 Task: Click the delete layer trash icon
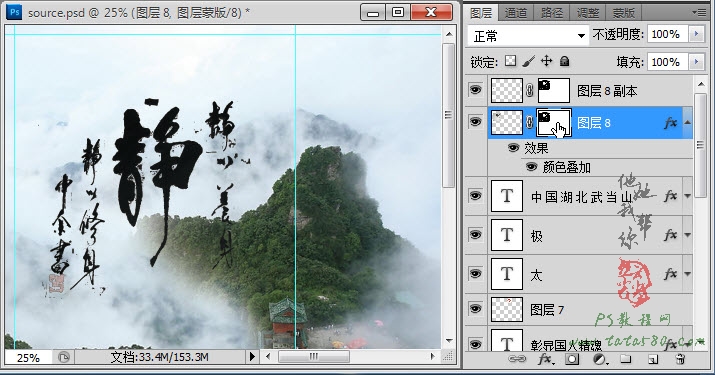click(x=680, y=359)
